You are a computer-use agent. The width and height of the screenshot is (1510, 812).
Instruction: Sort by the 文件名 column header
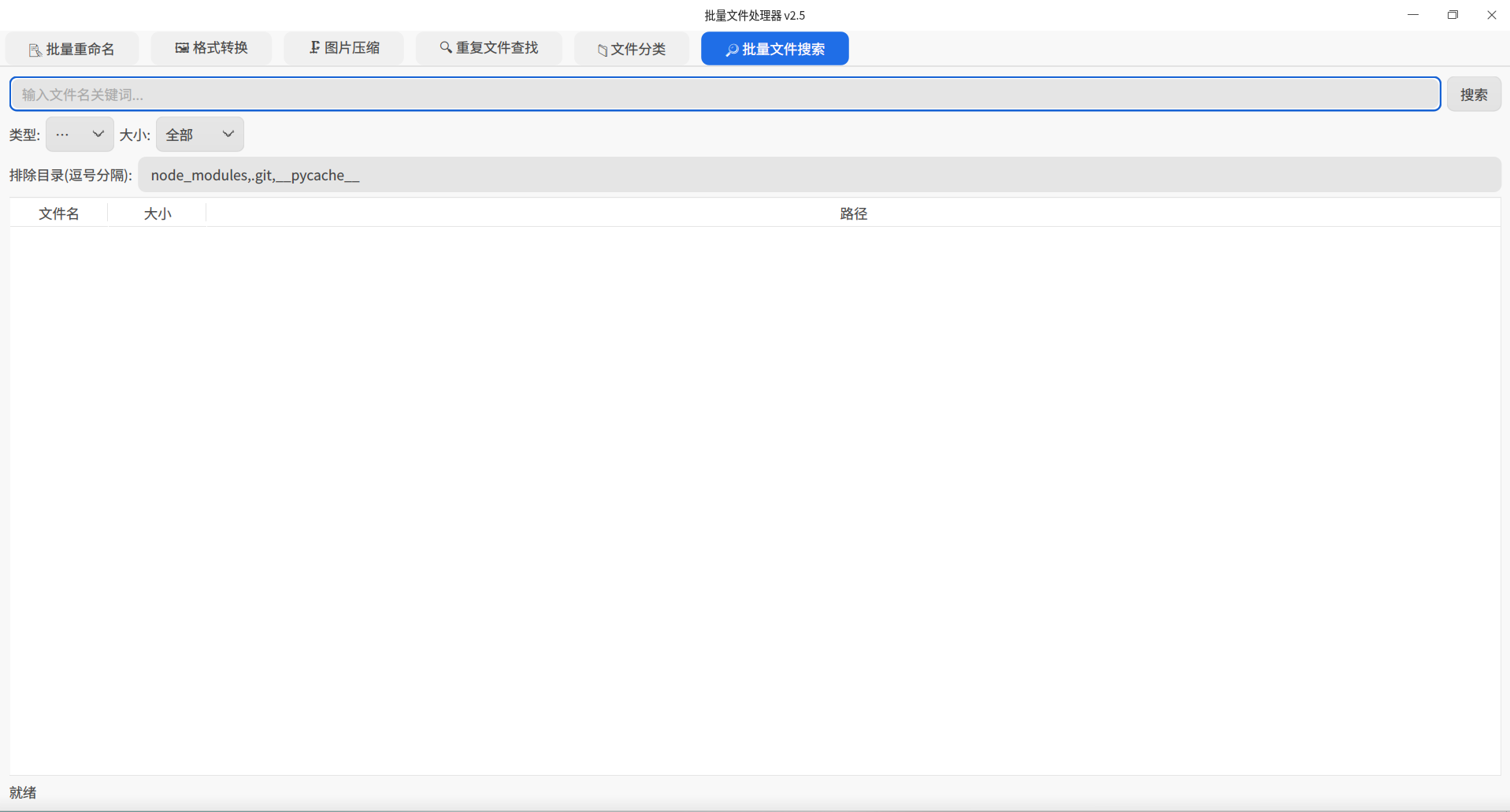coord(59,213)
